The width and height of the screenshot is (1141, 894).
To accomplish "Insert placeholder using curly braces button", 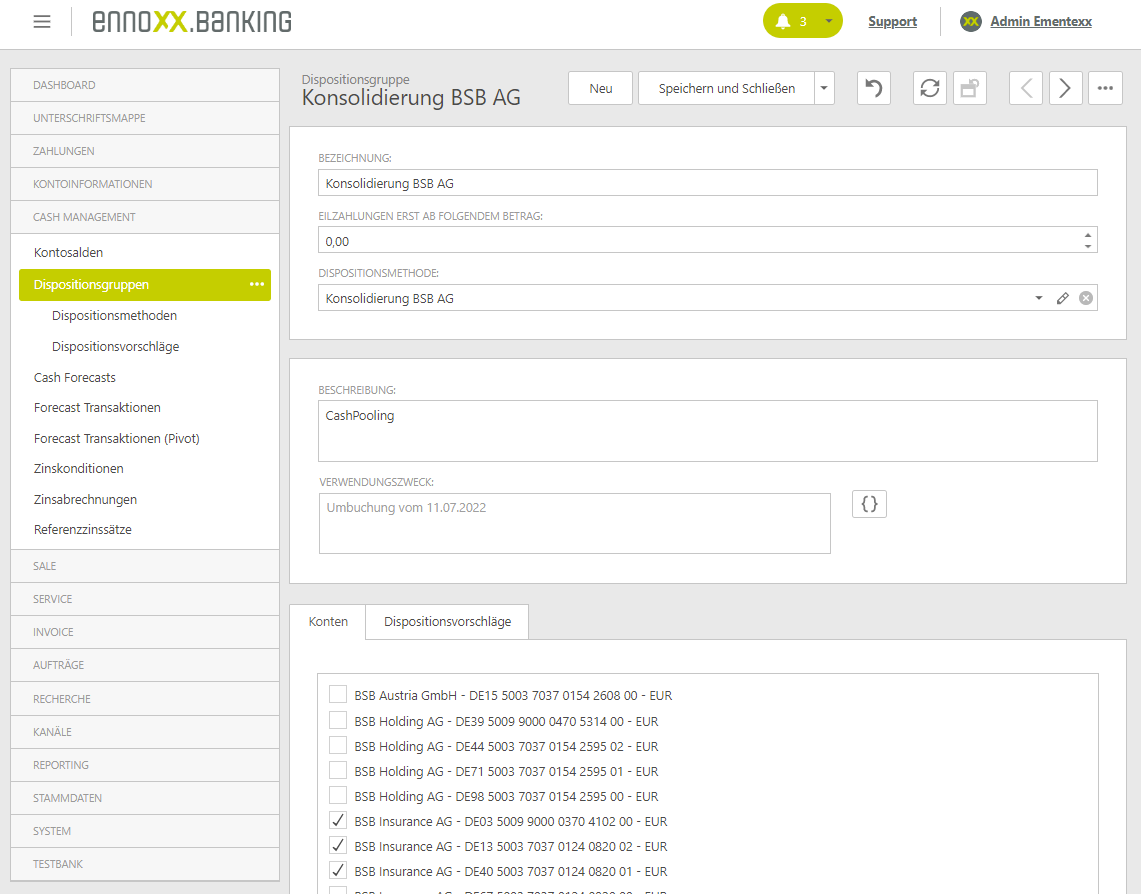I will (869, 505).
